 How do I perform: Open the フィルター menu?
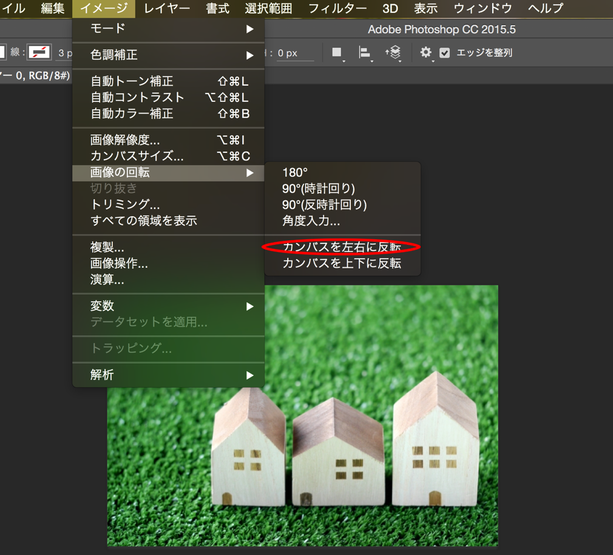[x=337, y=9]
